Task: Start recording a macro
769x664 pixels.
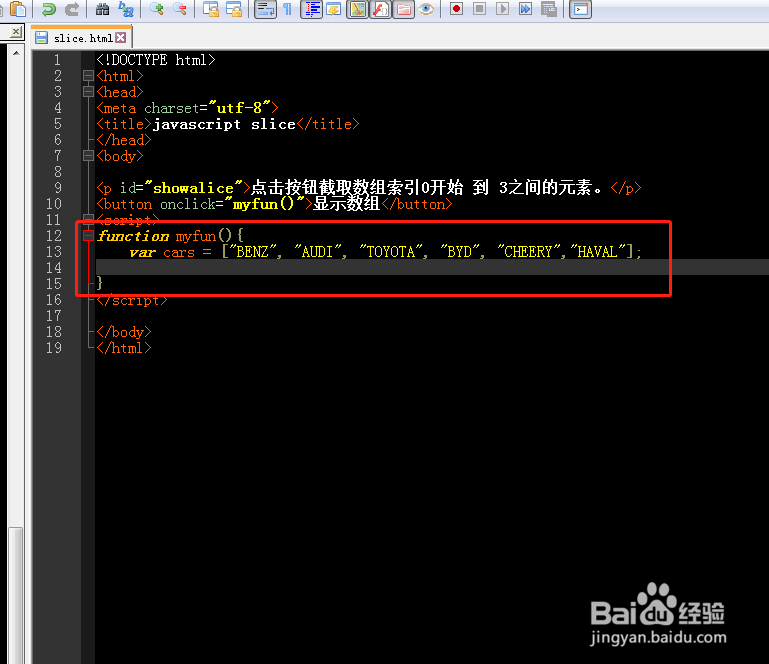Action: [457, 9]
